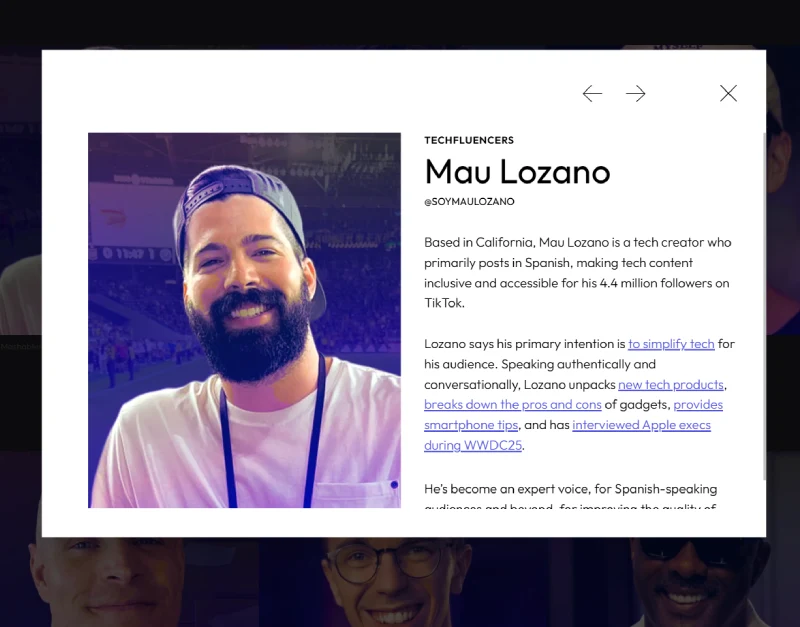
Task: Click the modal's vertical scrollbar
Action: pyautogui.click(x=764, y=300)
